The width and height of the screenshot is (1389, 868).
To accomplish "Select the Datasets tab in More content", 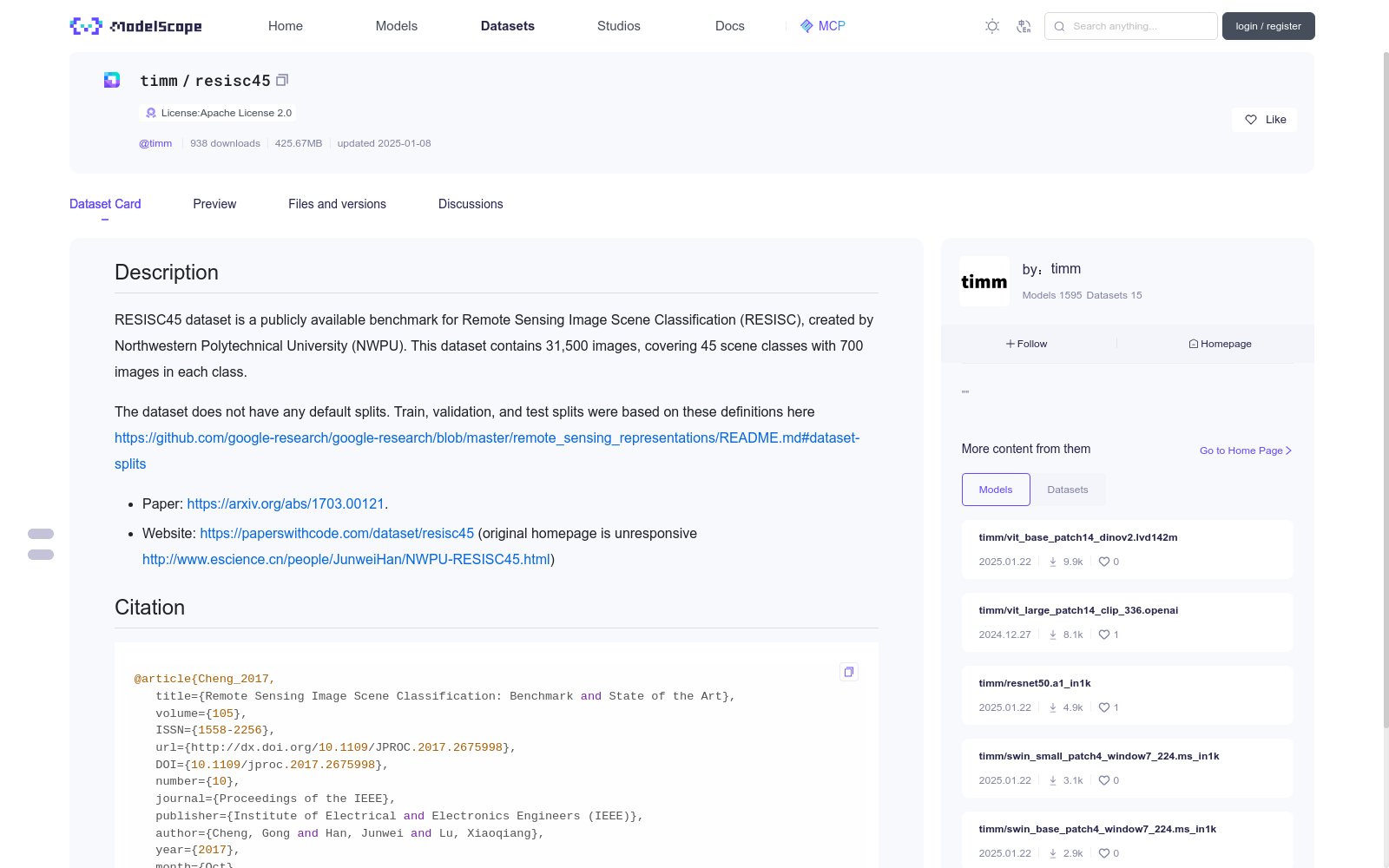I will (x=1068, y=490).
